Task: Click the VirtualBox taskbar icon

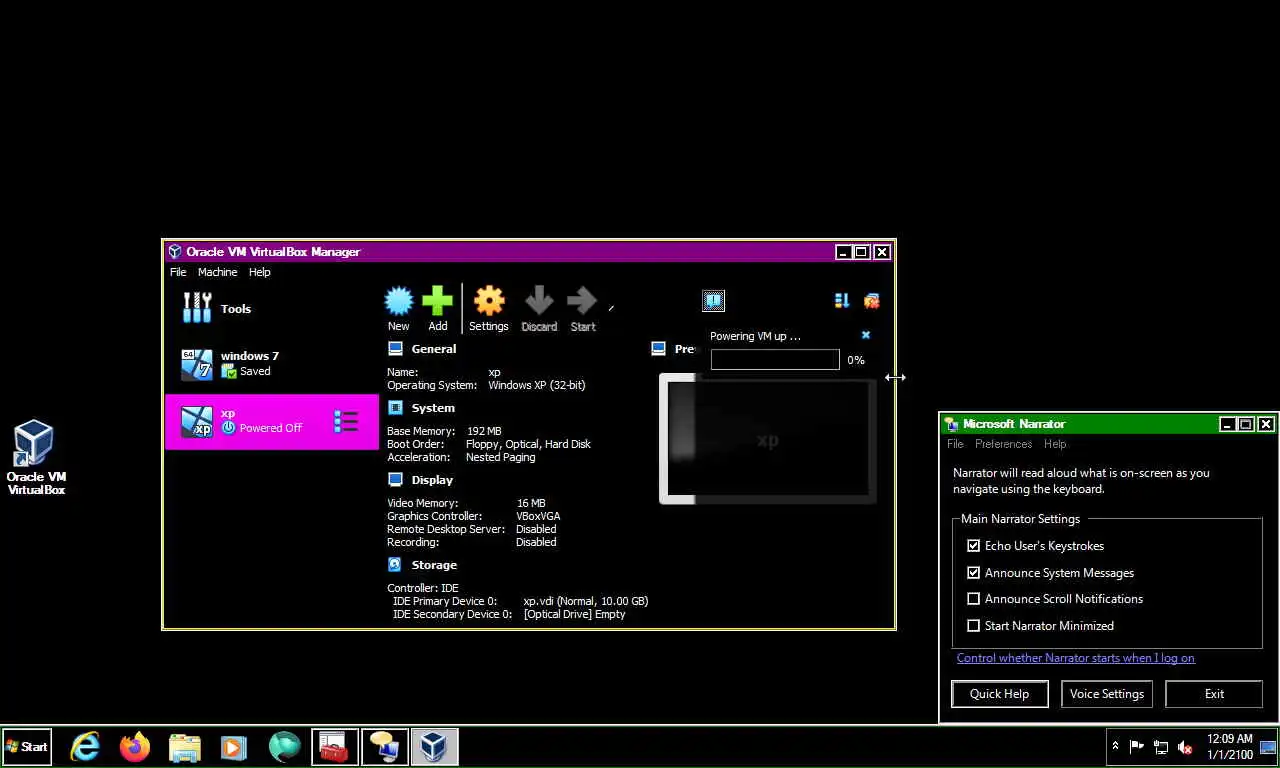Action: pos(434,747)
